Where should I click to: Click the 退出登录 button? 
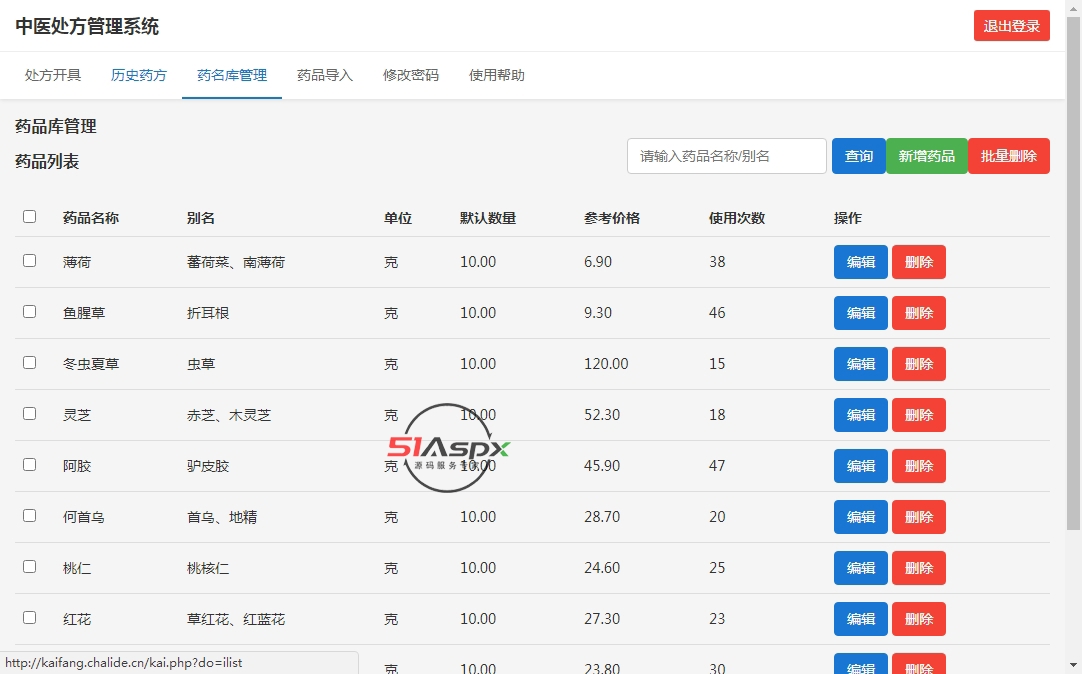point(1011,26)
